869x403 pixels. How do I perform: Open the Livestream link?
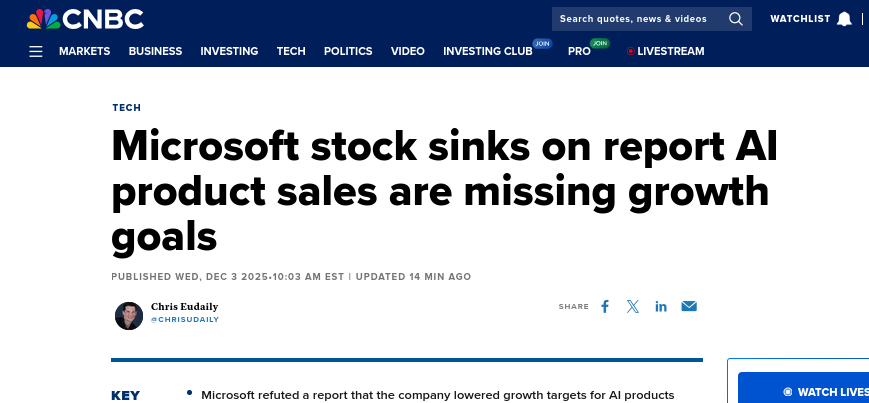tap(670, 51)
